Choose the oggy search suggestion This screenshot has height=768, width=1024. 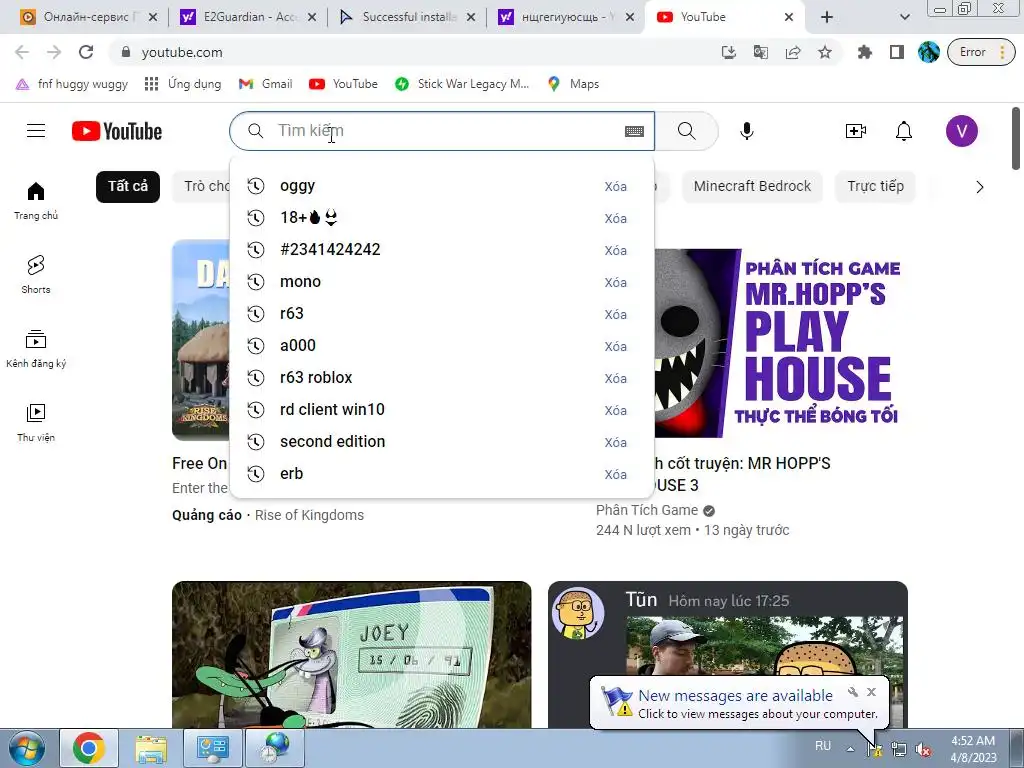click(442, 186)
